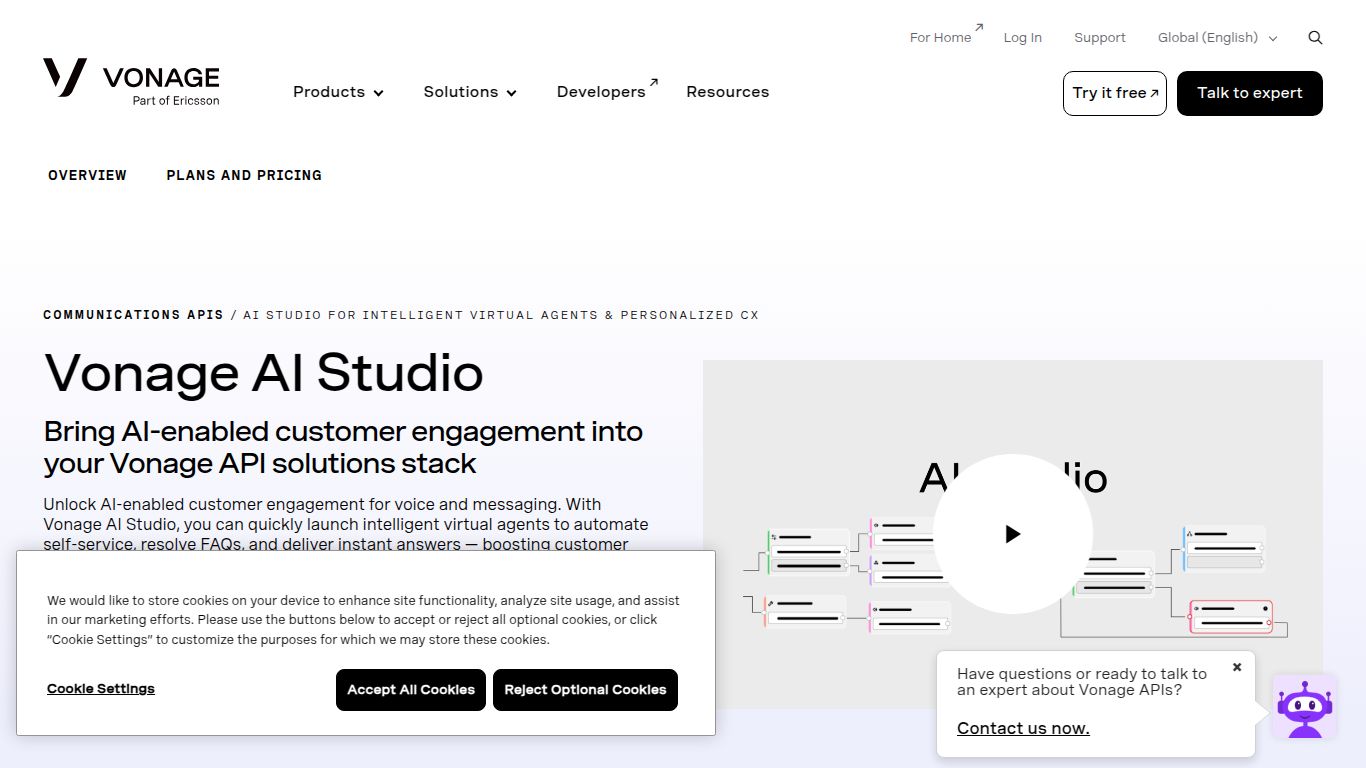This screenshot has height=768, width=1366.
Task: Click Accept All Cookies
Action: pyautogui.click(x=410, y=689)
